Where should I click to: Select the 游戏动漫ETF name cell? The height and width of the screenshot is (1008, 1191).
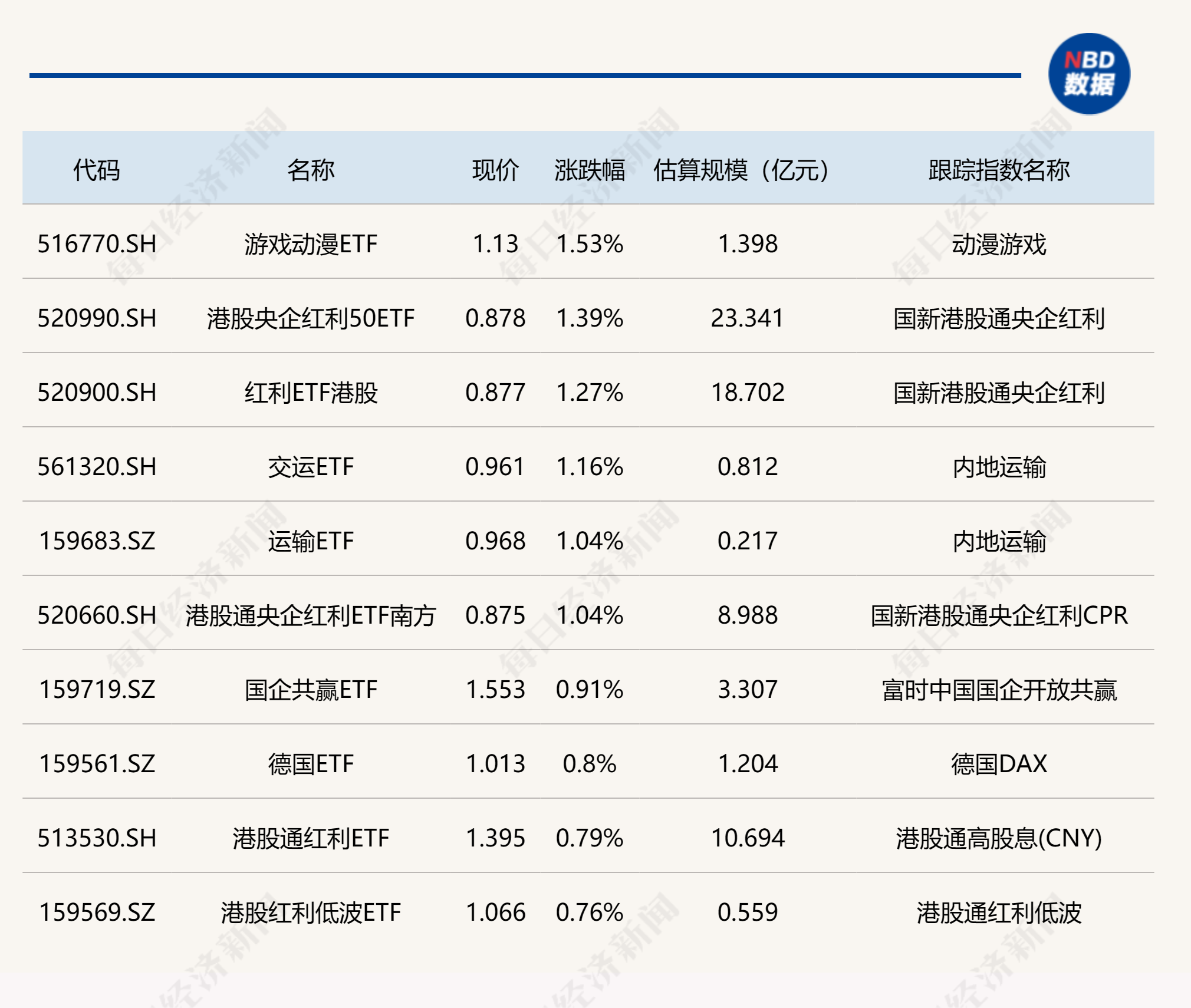pyautogui.click(x=311, y=244)
